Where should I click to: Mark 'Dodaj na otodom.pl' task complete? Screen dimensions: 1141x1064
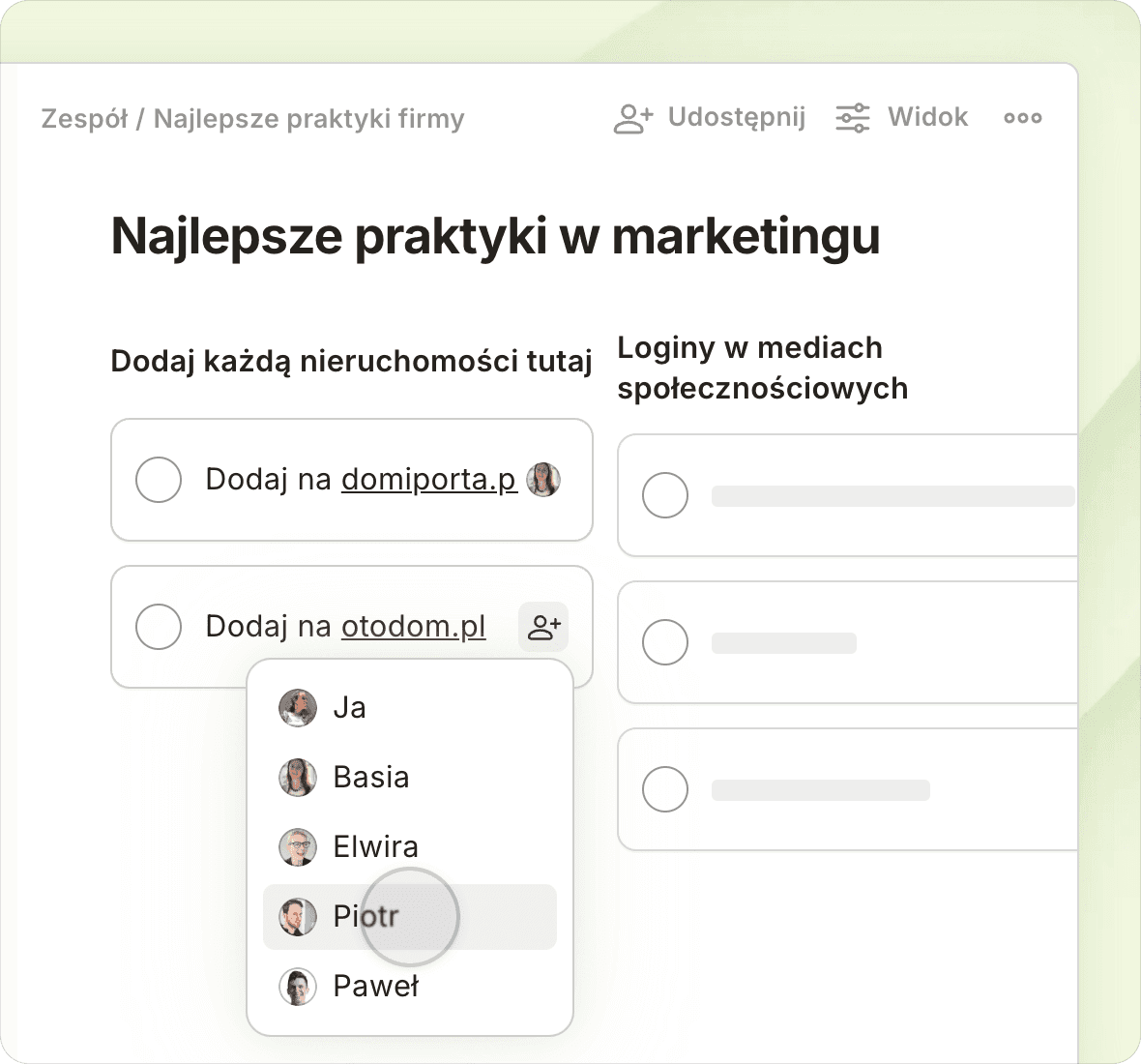point(159,627)
